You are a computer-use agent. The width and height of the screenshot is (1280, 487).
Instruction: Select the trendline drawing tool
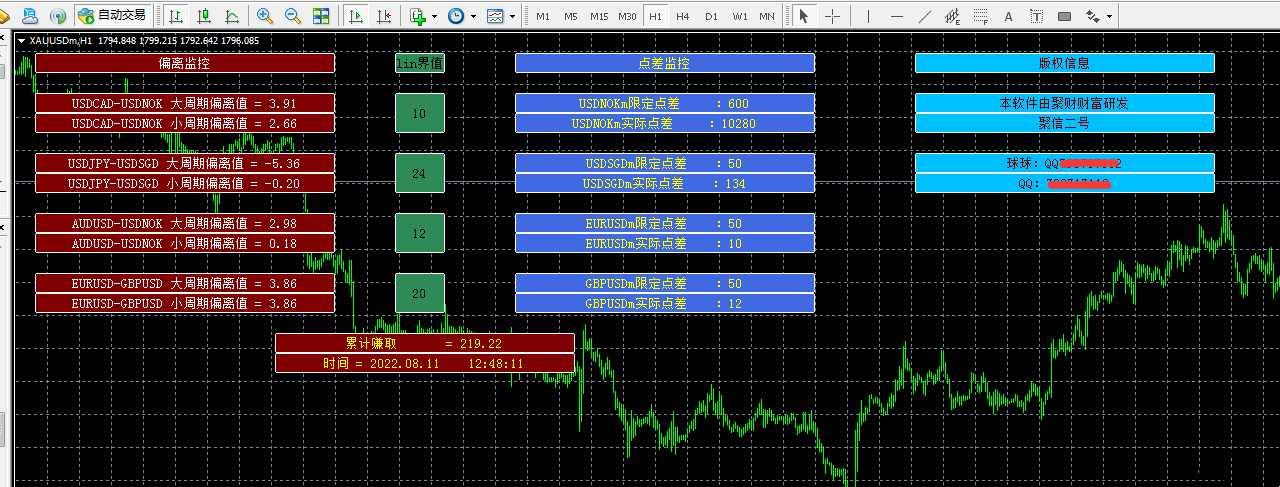(924, 16)
